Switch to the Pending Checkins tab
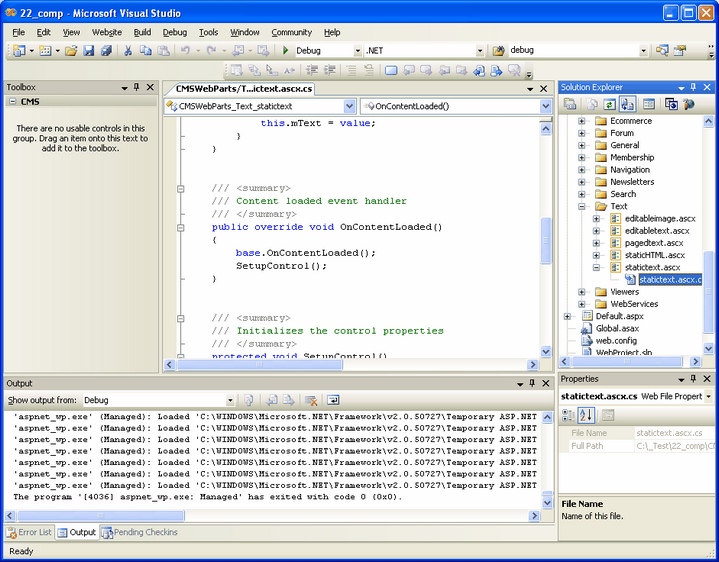This screenshot has width=719, height=562. (139, 532)
